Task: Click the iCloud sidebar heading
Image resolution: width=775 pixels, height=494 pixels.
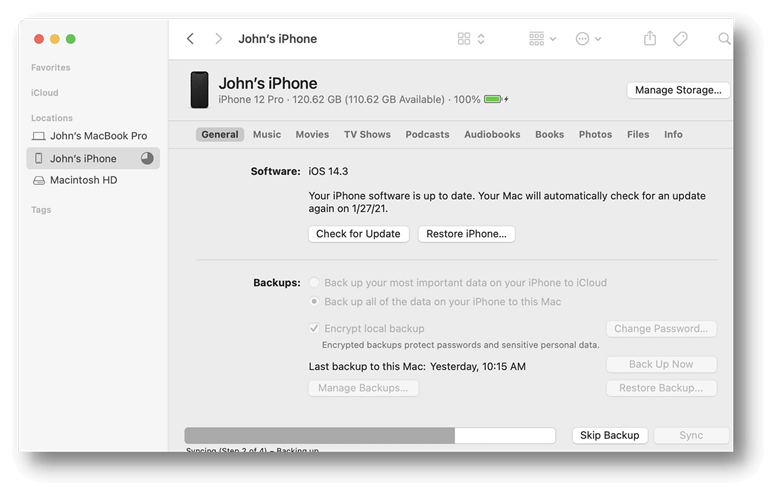Action: point(44,92)
